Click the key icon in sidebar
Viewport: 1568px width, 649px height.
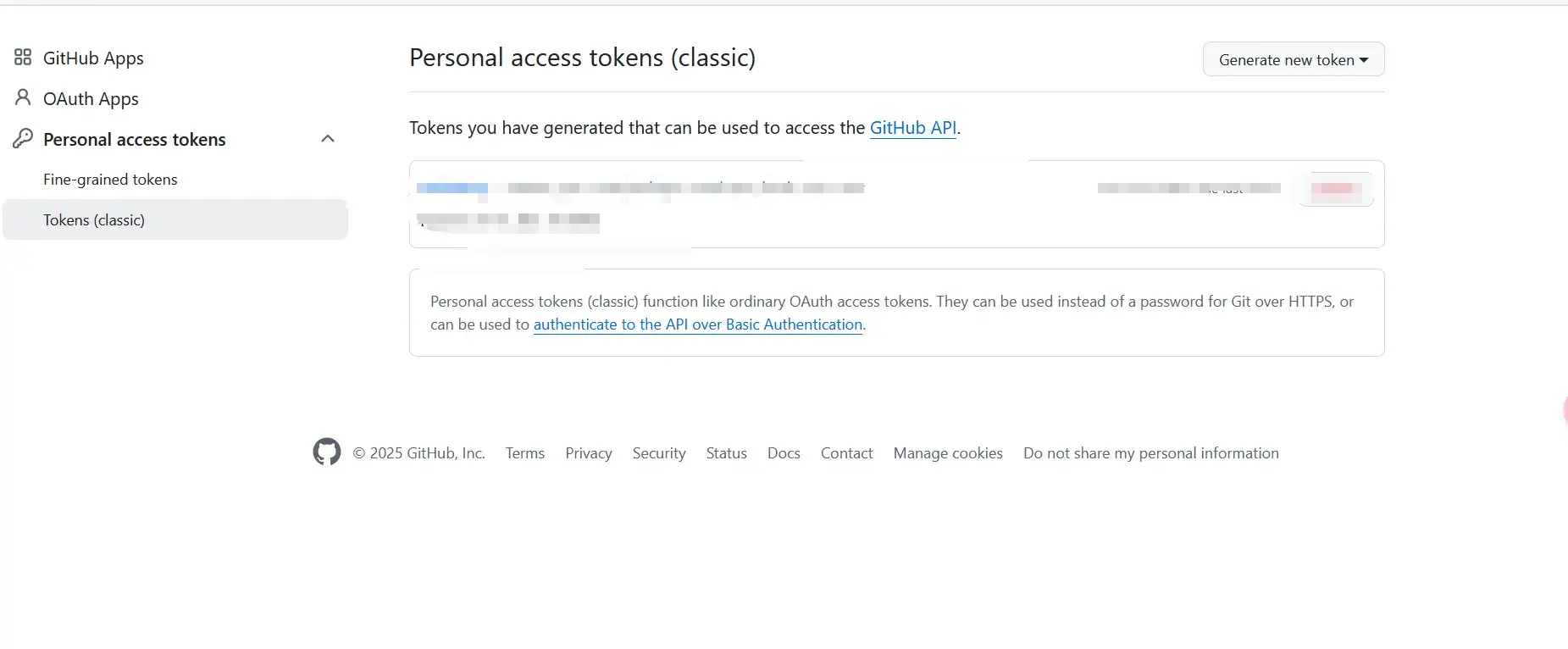pyautogui.click(x=23, y=139)
